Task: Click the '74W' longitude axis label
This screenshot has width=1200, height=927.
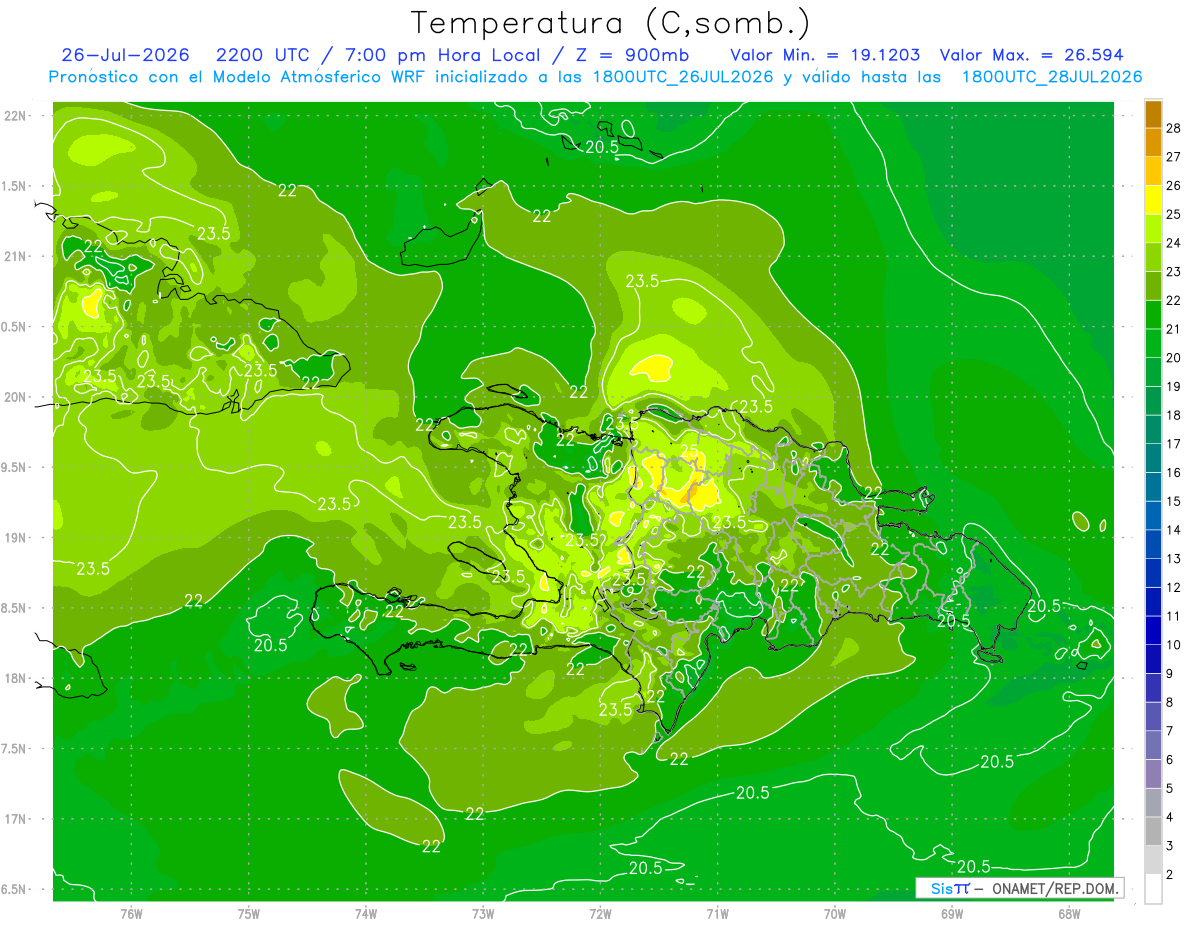Action: coord(366,914)
